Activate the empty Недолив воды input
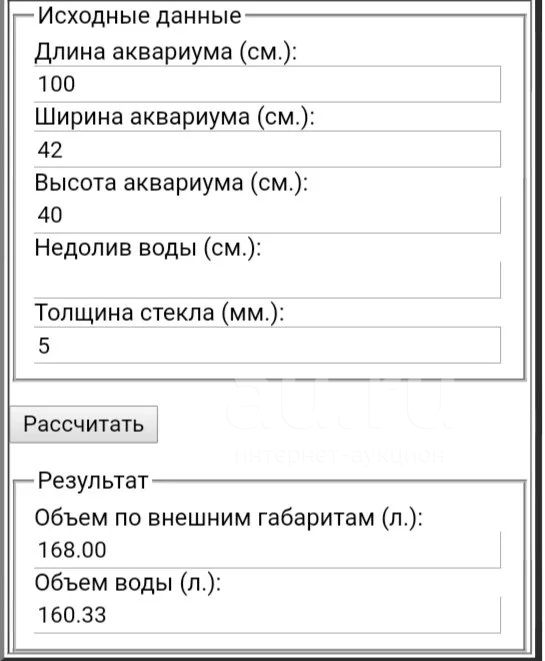 tap(267, 280)
